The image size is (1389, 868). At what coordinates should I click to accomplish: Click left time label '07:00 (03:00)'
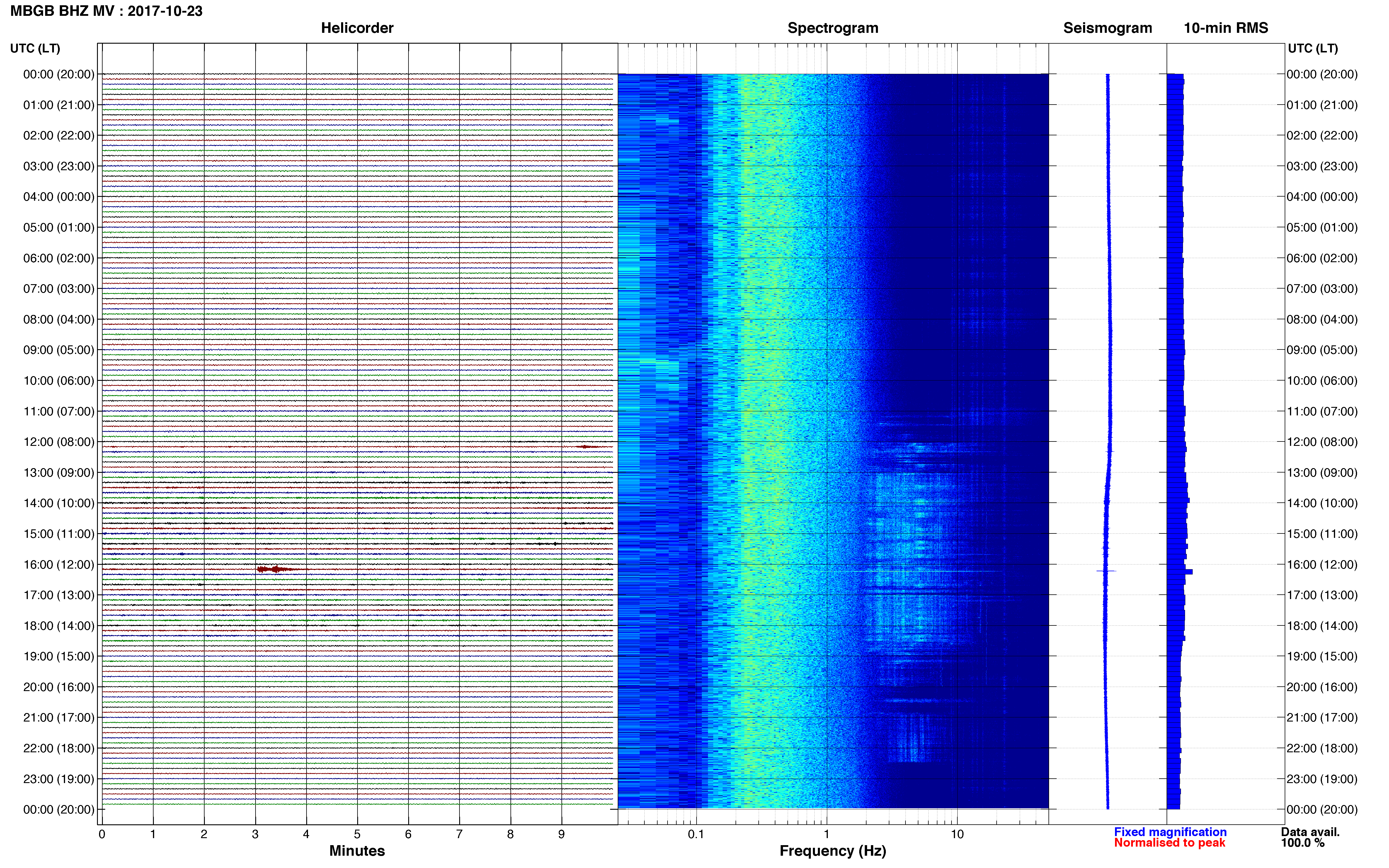(x=59, y=289)
